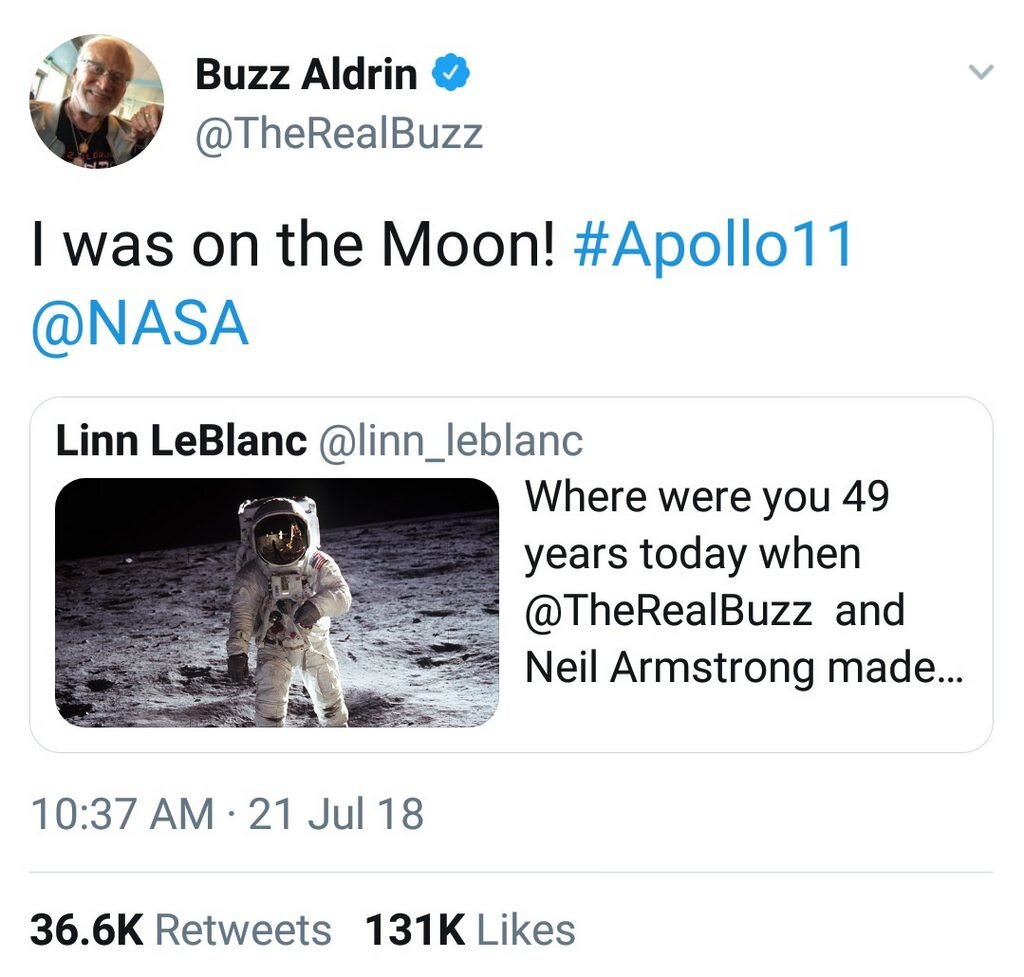The image size is (1024, 977).
Task: Click the blue verified checkmark badge
Action: tap(452, 73)
